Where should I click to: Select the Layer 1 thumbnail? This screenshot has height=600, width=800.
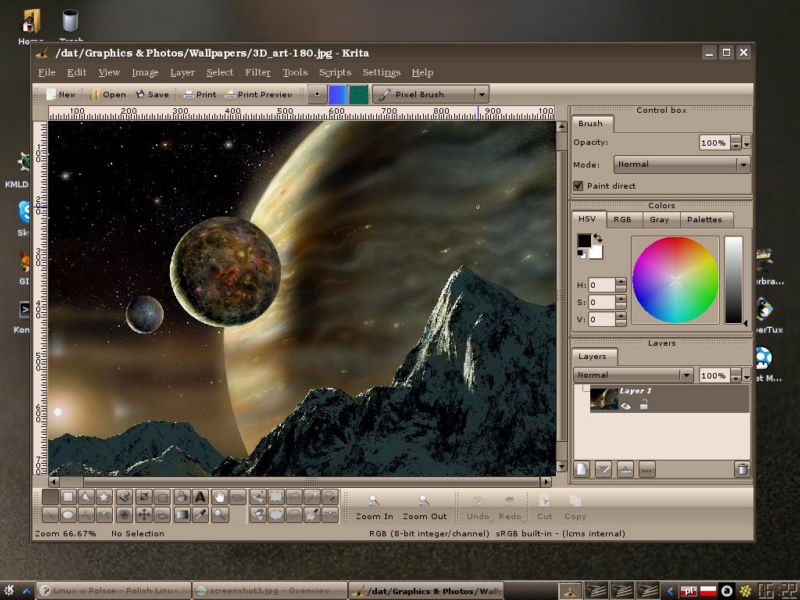[604, 399]
